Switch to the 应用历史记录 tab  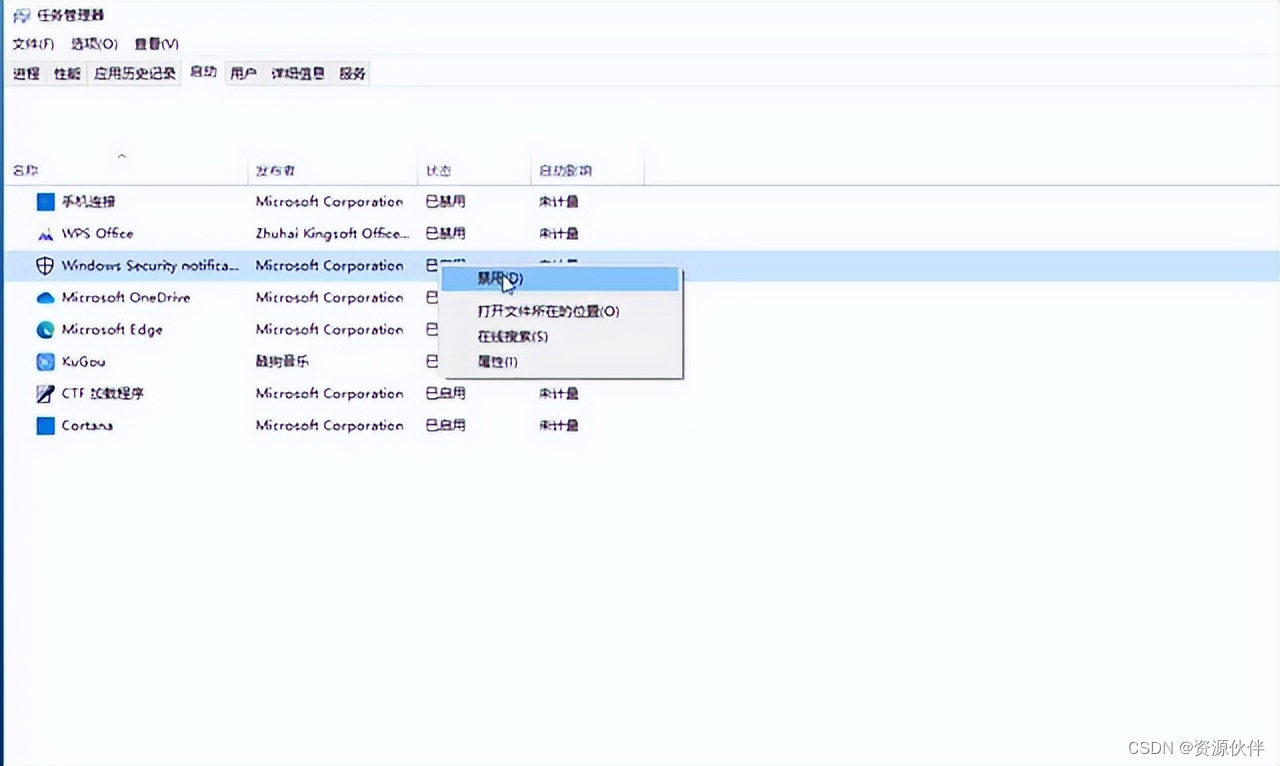point(135,73)
